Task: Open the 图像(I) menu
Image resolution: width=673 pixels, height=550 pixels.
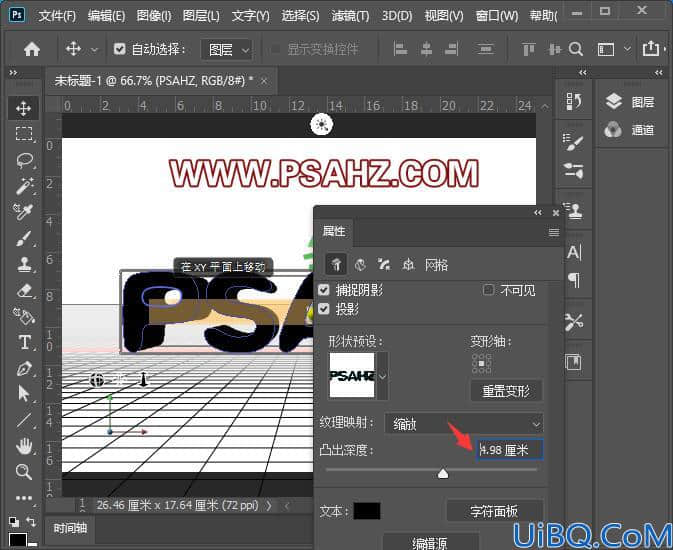Action: tap(154, 16)
